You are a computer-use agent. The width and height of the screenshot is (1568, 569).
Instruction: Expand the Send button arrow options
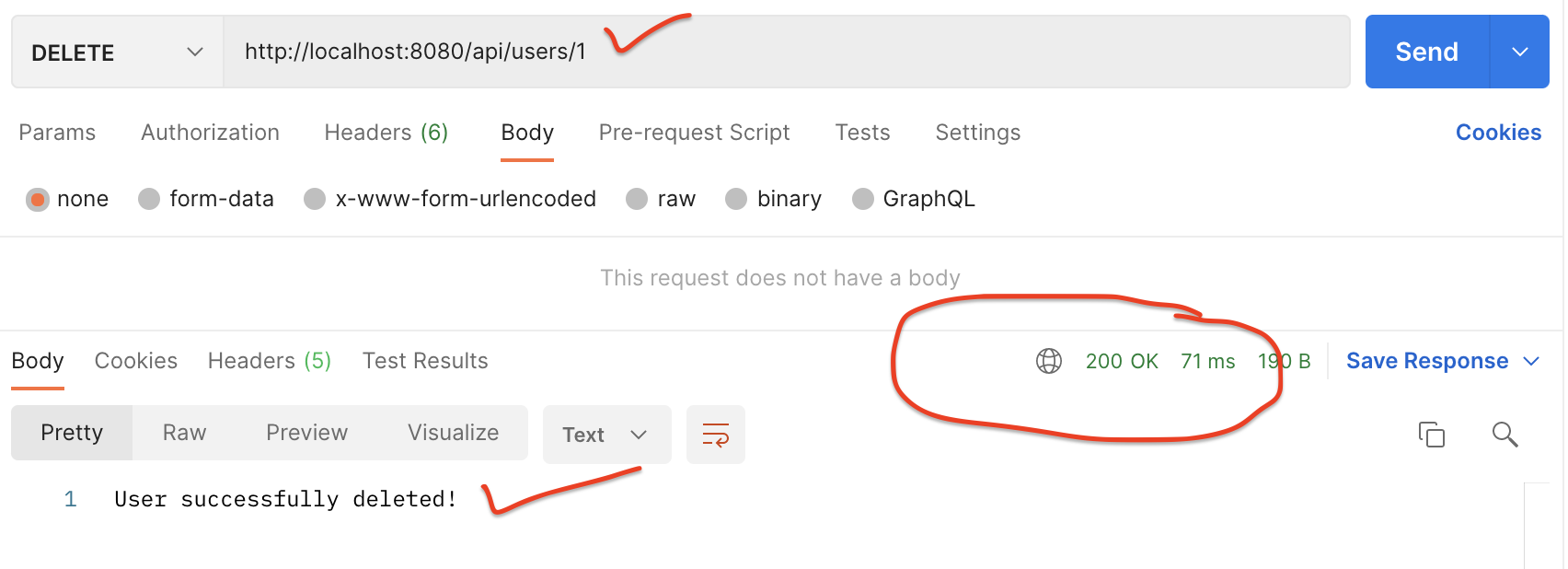click(1519, 52)
